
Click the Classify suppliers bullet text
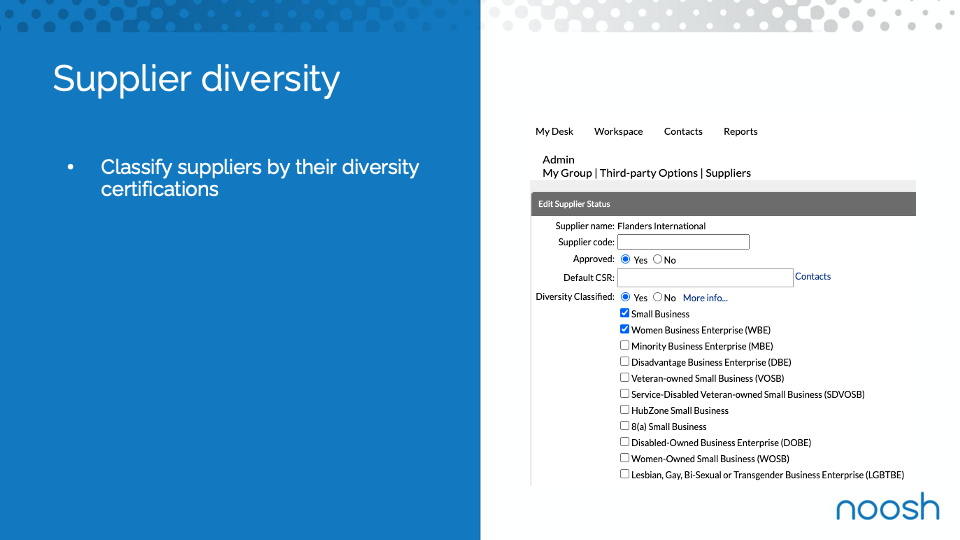pos(260,178)
